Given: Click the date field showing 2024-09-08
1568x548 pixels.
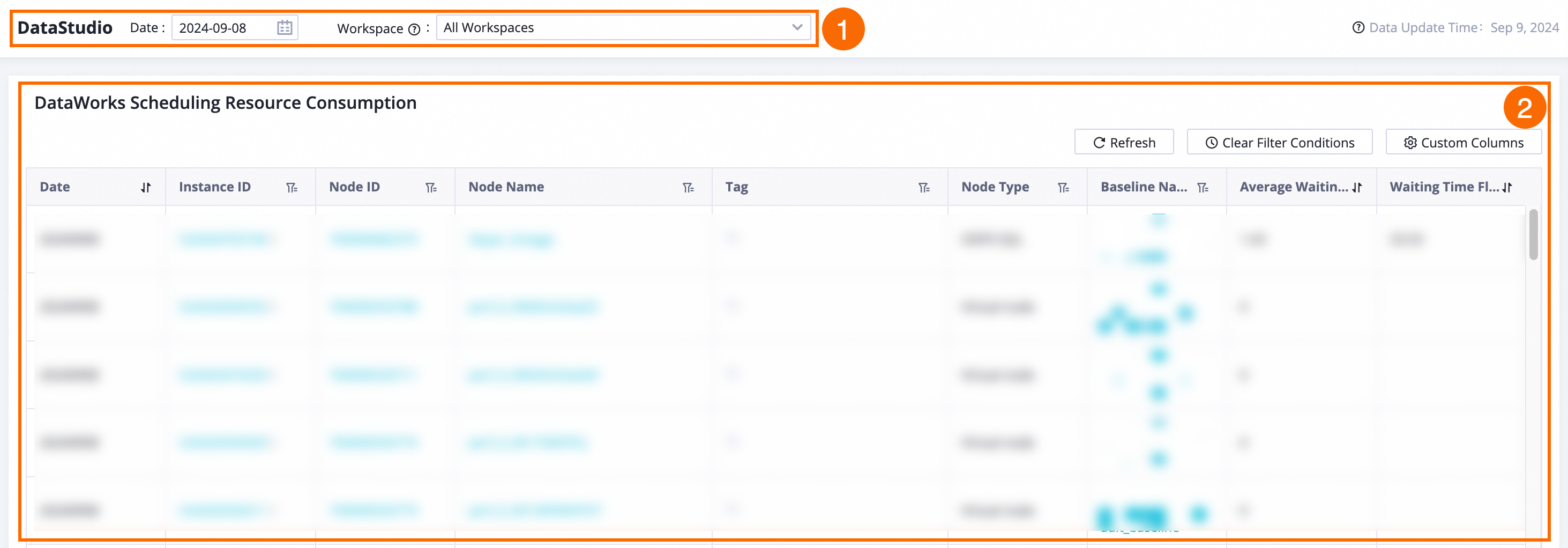Looking at the screenshot, I should tap(234, 27).
